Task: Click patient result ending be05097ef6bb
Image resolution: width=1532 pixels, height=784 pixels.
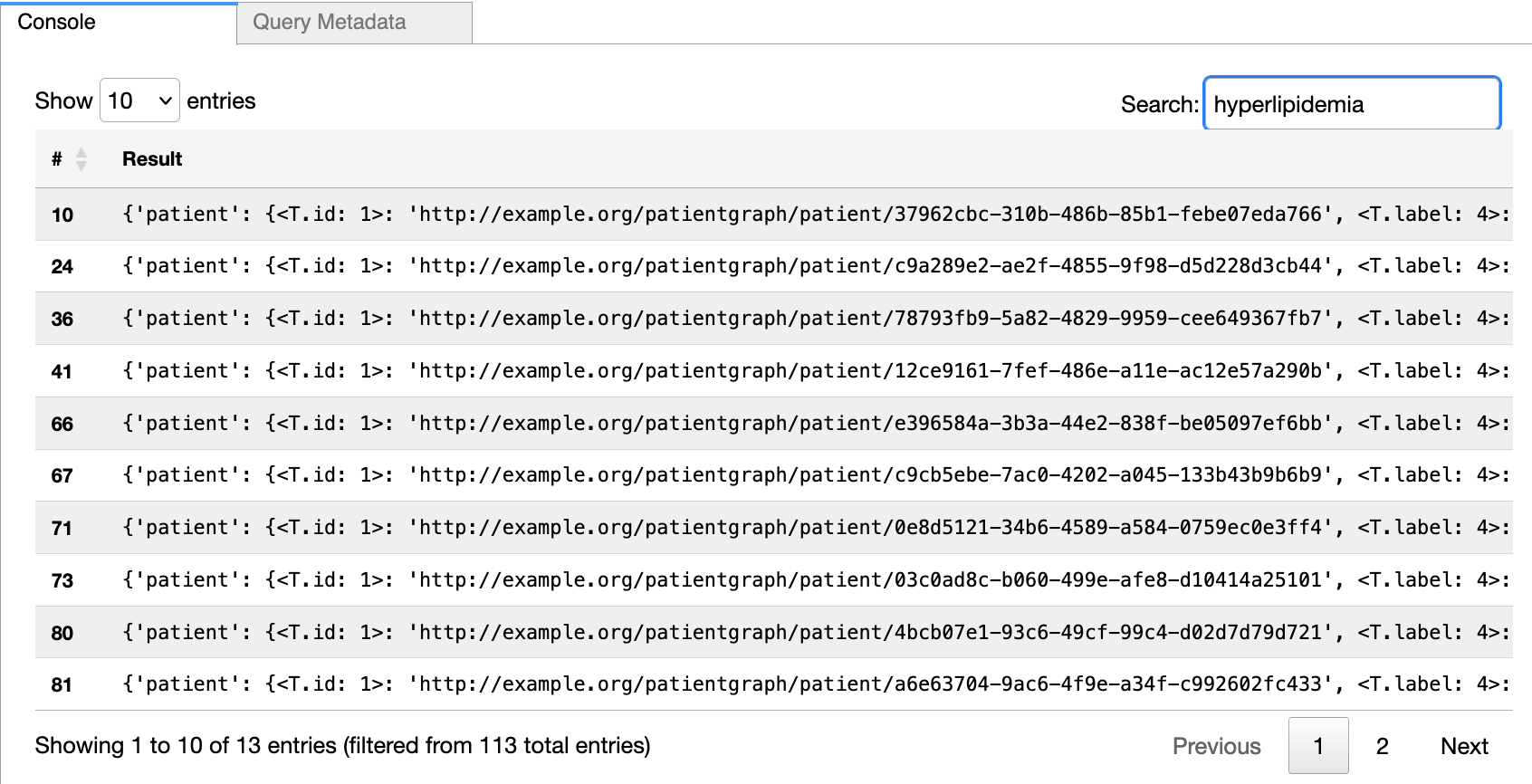Action: (816, 424)
